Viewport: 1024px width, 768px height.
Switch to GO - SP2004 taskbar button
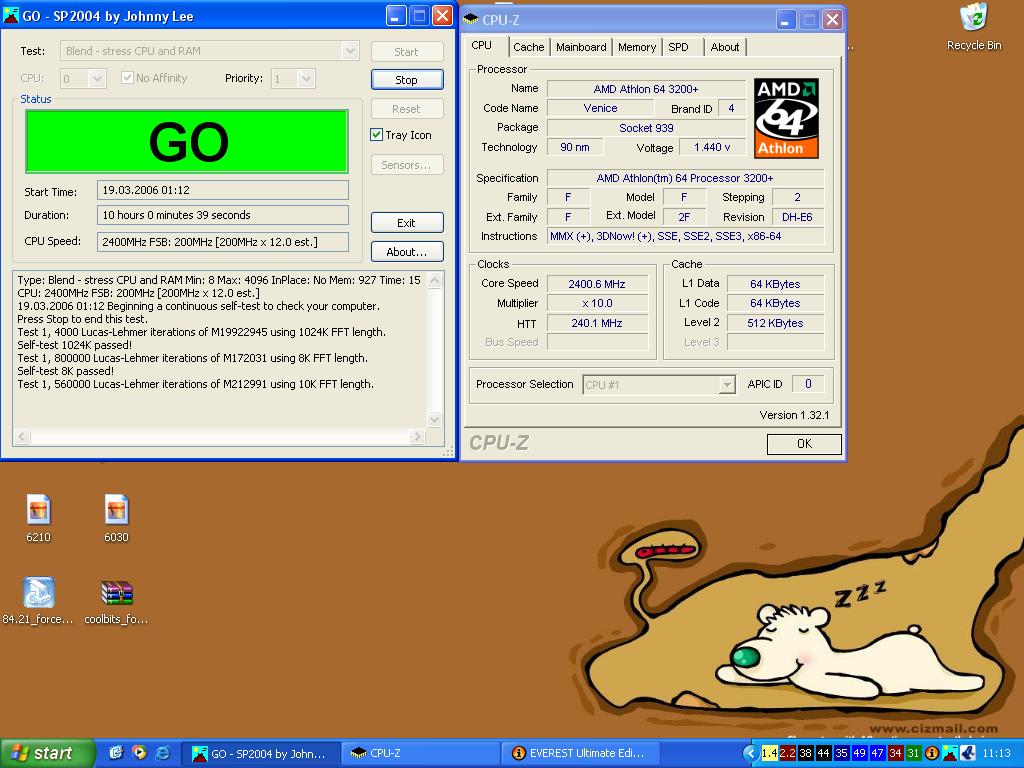260,754
